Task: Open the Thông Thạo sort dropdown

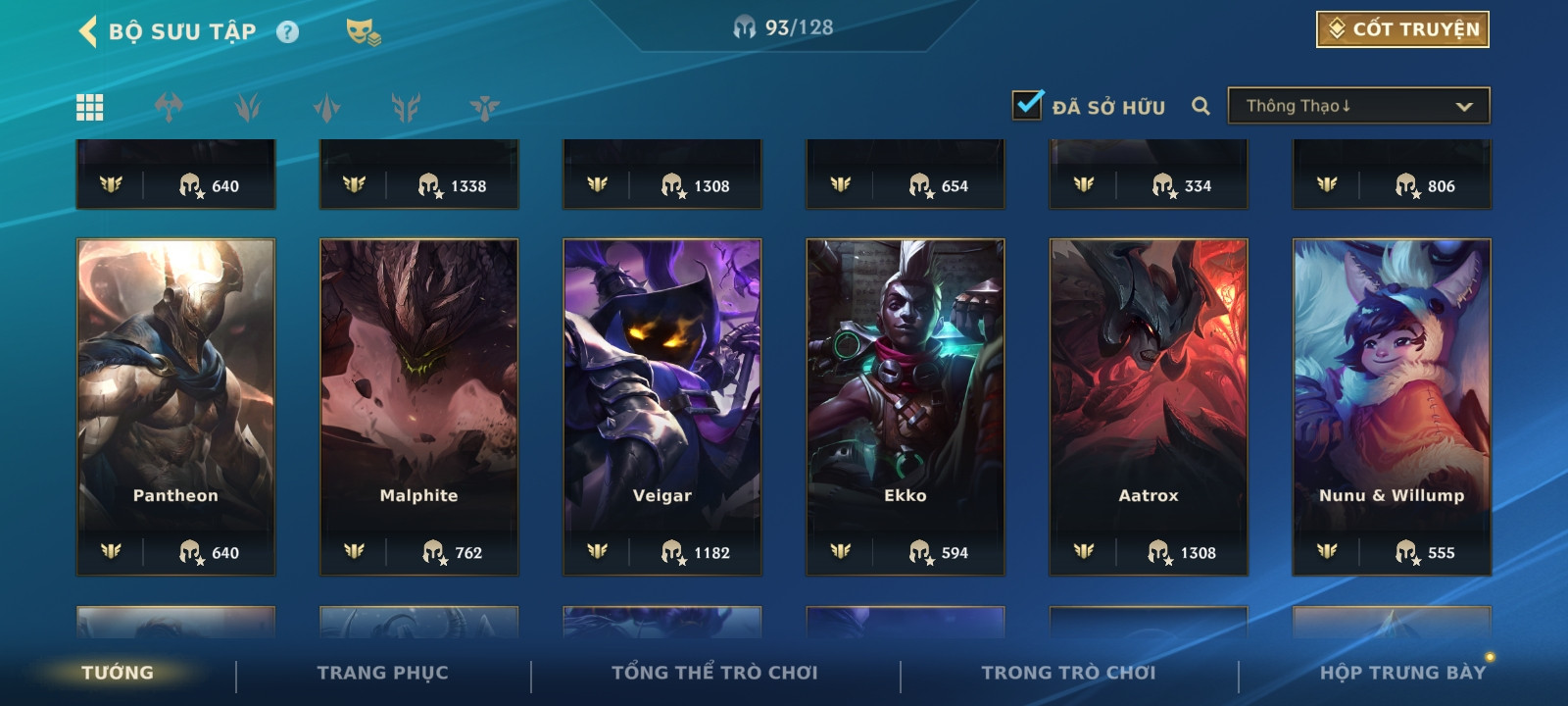Action: click(1358, 106)
